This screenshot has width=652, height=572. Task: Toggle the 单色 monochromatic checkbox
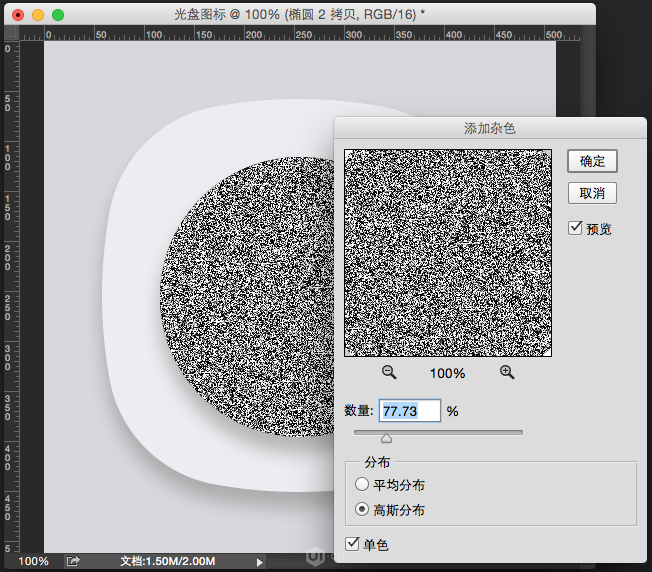click(352, 544)
